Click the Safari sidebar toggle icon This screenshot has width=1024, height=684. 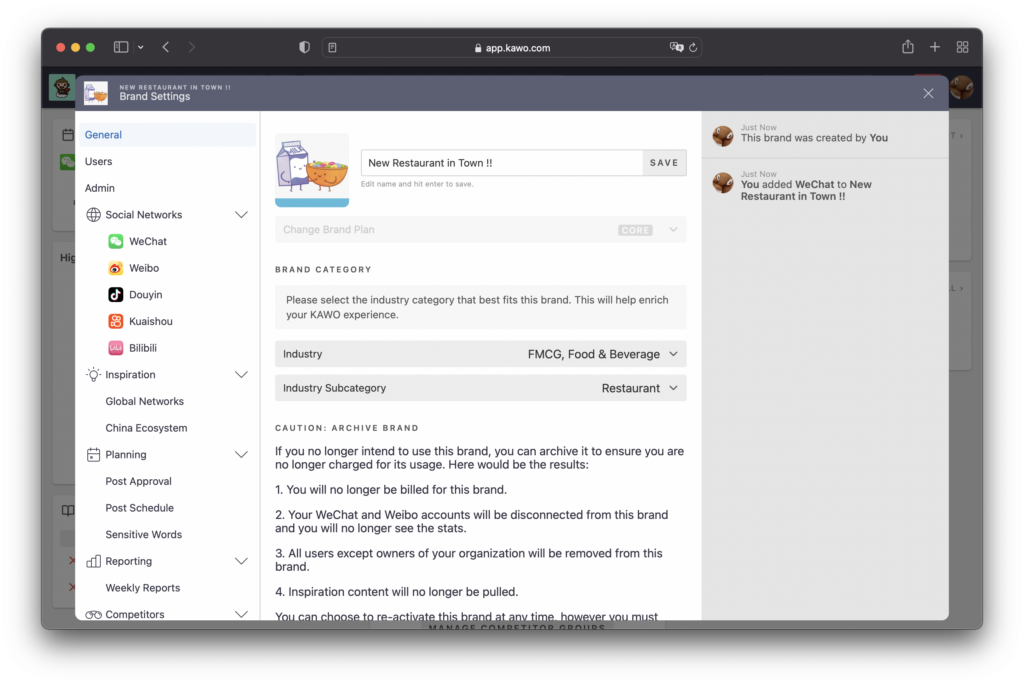(x=121, y=47)
